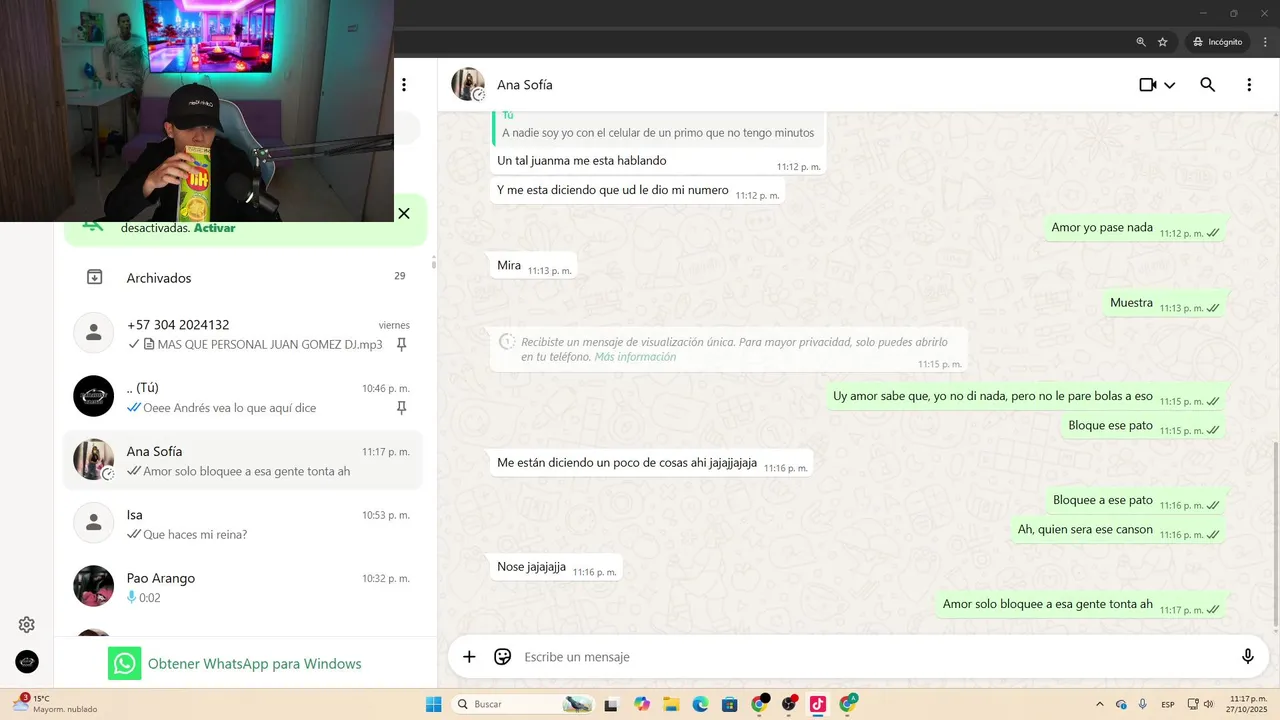1280x720 pixels.
Task: Click Pao Arango's profile picture
Action: [94, 586]
